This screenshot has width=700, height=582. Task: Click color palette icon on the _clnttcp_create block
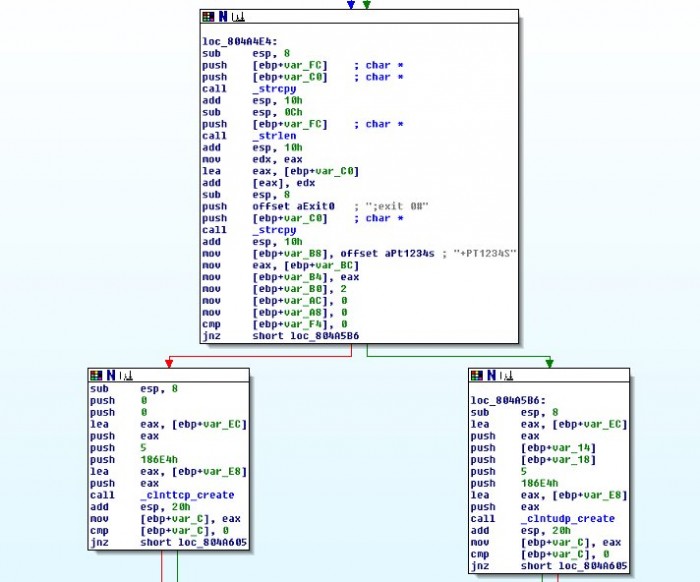96,375
